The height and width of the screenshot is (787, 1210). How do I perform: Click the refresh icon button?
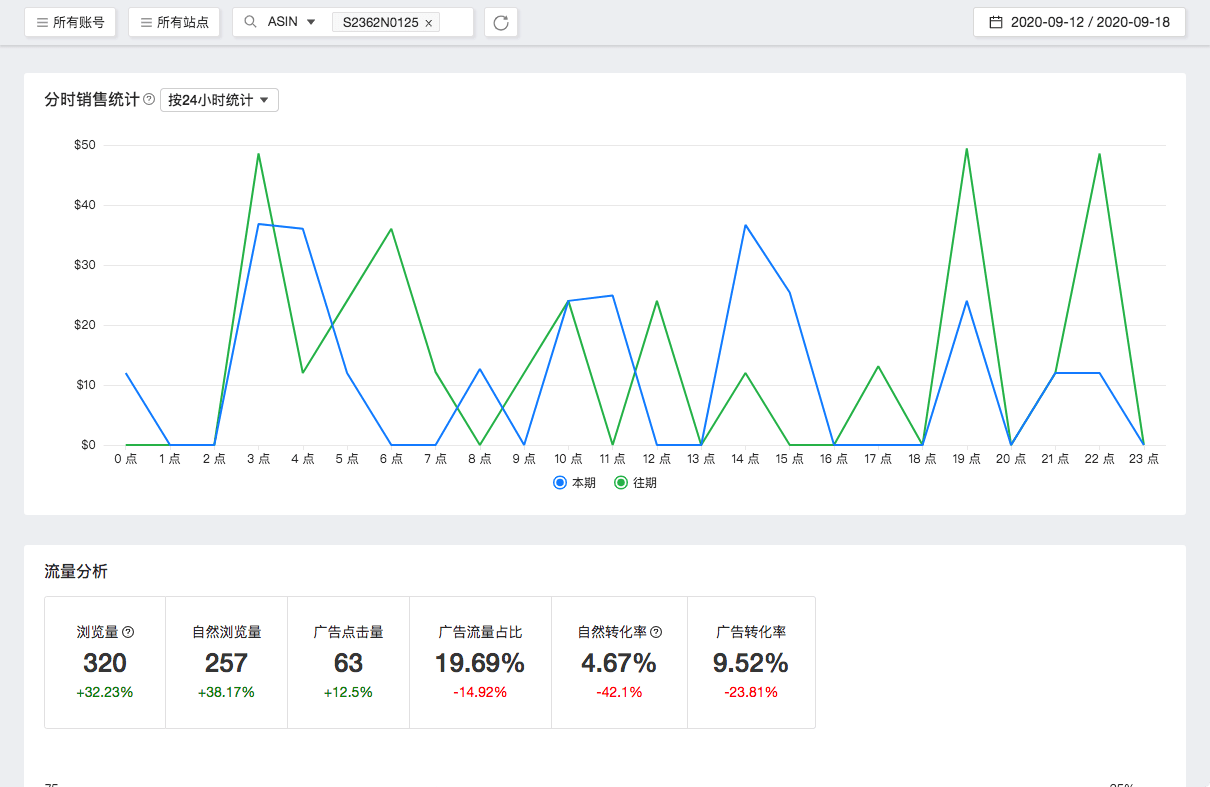(x=501, y=22)
